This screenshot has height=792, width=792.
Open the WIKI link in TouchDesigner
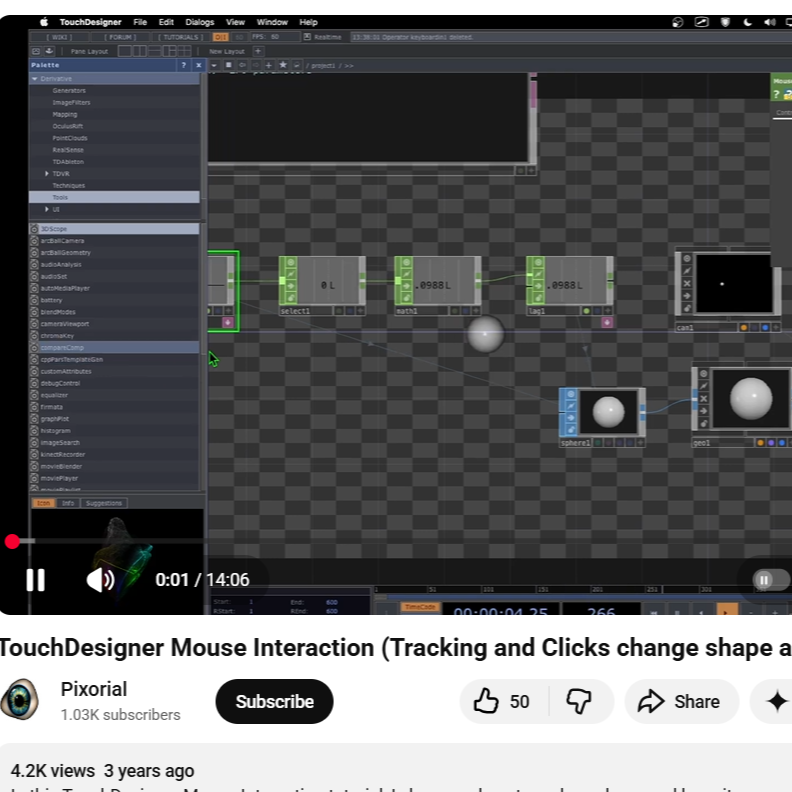[59, 37]
